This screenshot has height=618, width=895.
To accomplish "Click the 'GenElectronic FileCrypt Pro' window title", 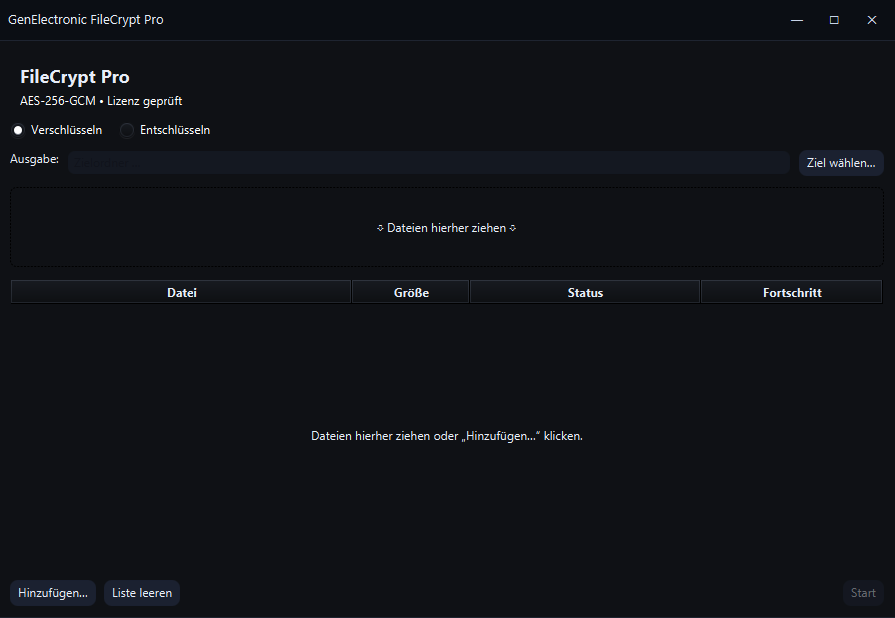I will point(86,20).
